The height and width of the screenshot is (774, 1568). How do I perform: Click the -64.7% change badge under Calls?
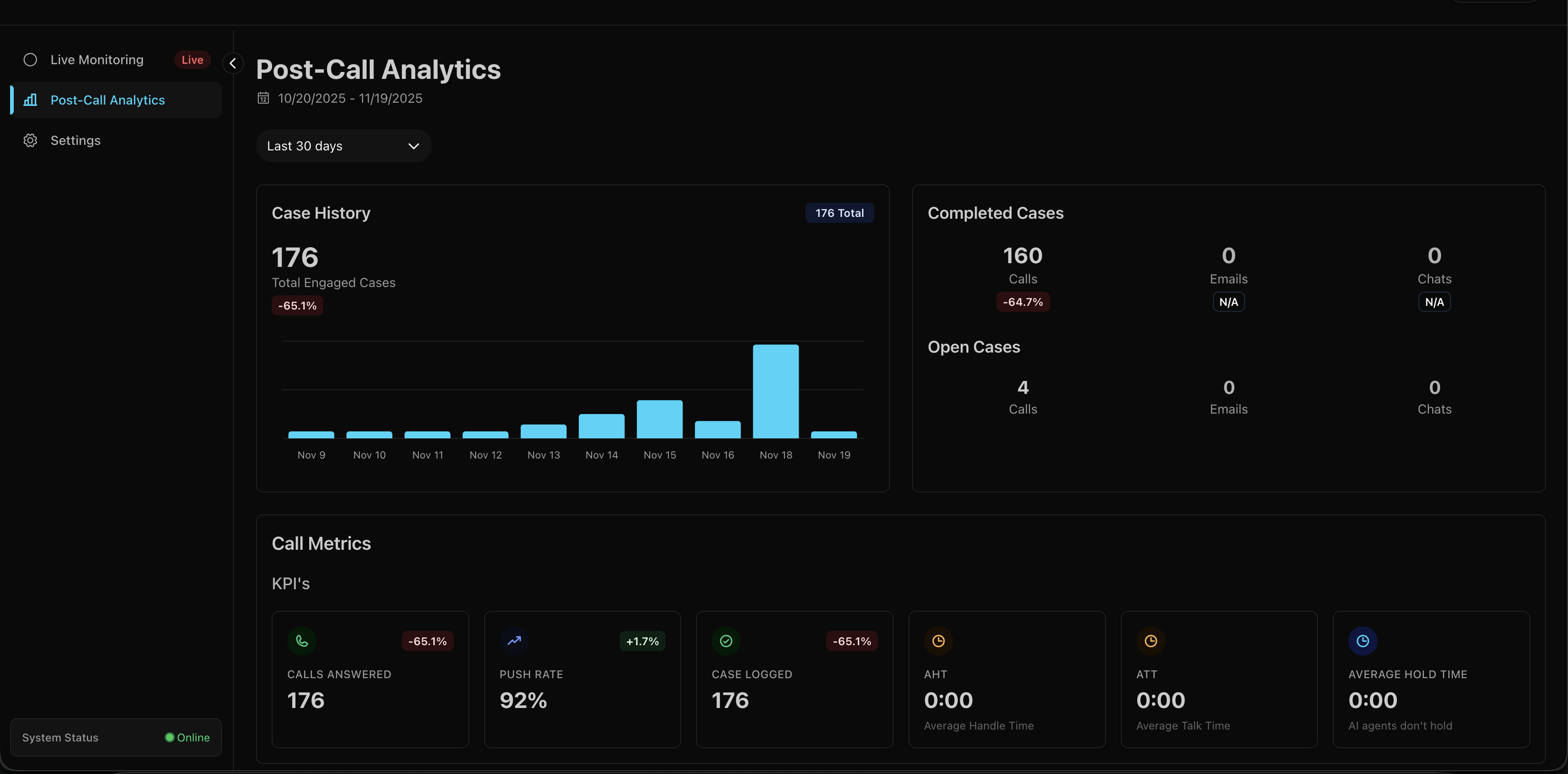coord(1023,302)
